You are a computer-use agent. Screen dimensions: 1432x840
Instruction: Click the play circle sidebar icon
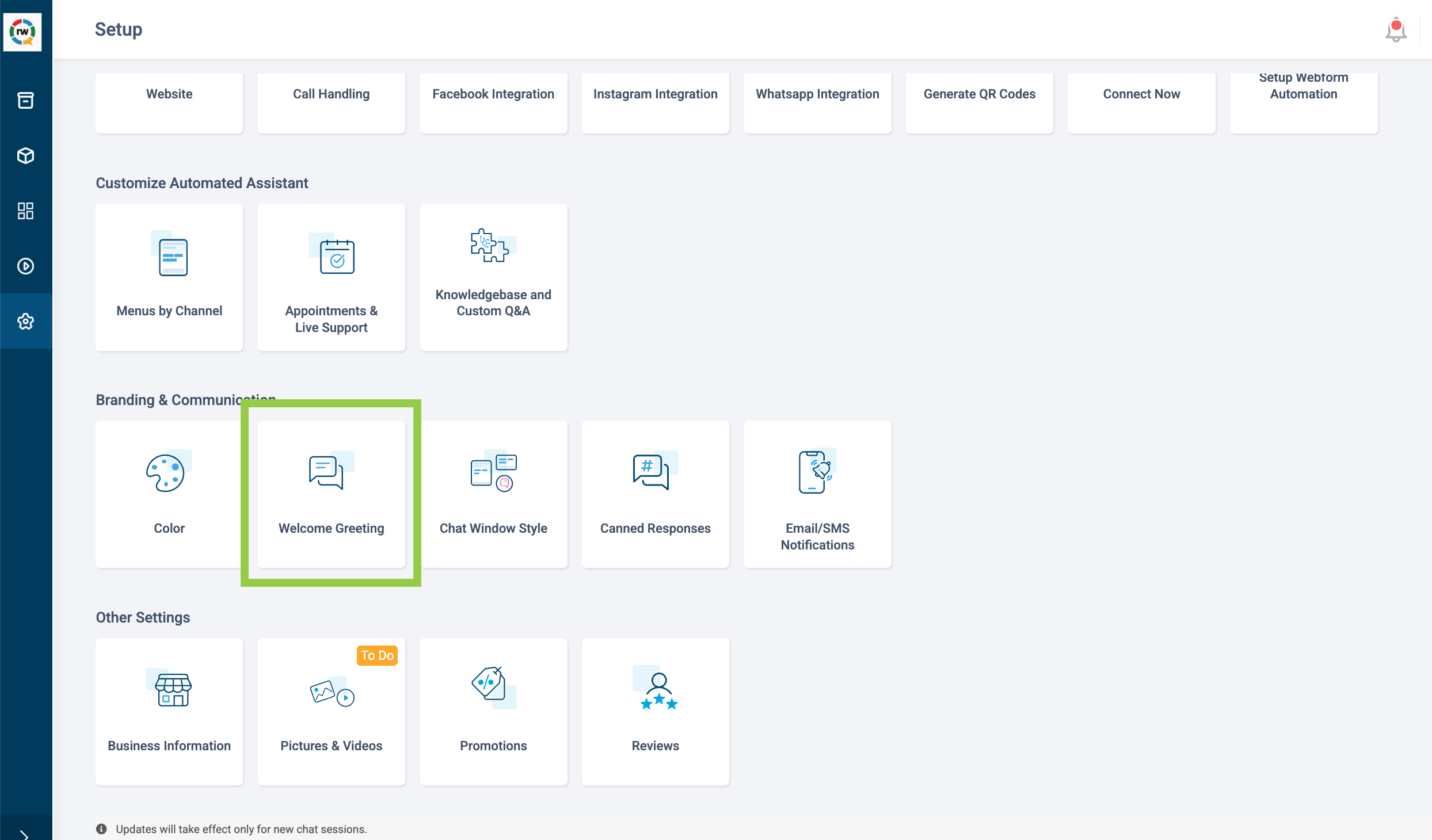pos(25,266)
